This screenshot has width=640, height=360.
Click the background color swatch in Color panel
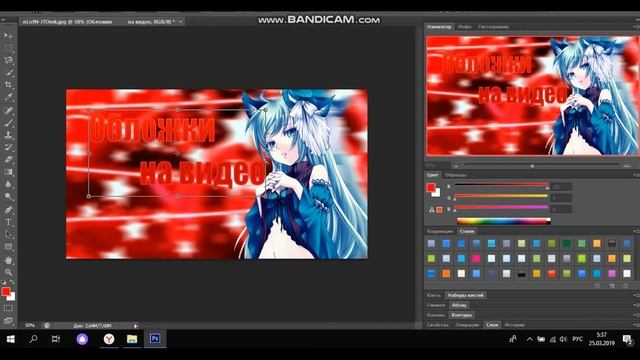tap(436, 193)
